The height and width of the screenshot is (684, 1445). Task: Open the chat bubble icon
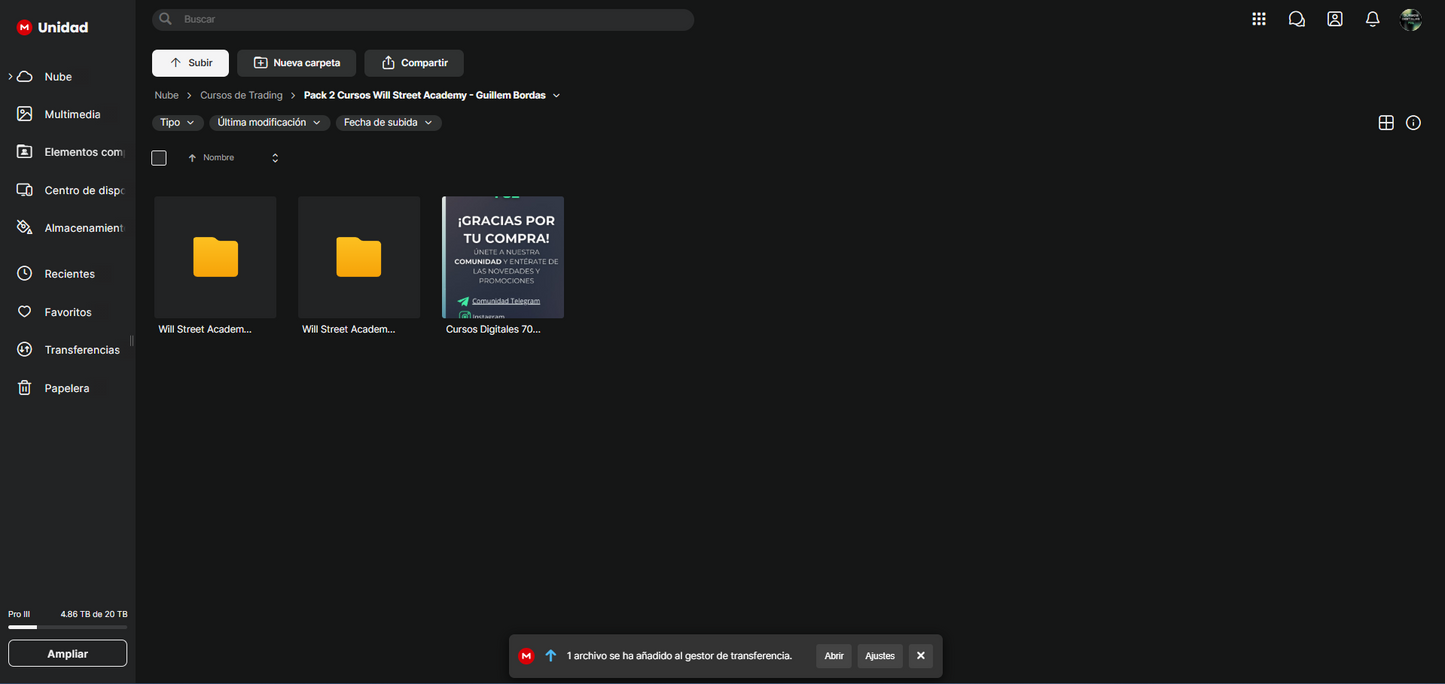coord(1297,19)
